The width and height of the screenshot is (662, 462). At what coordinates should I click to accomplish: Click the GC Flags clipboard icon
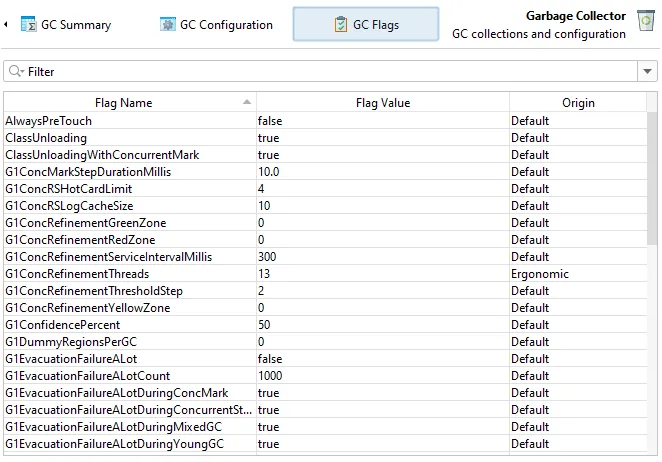coord(341,24)
